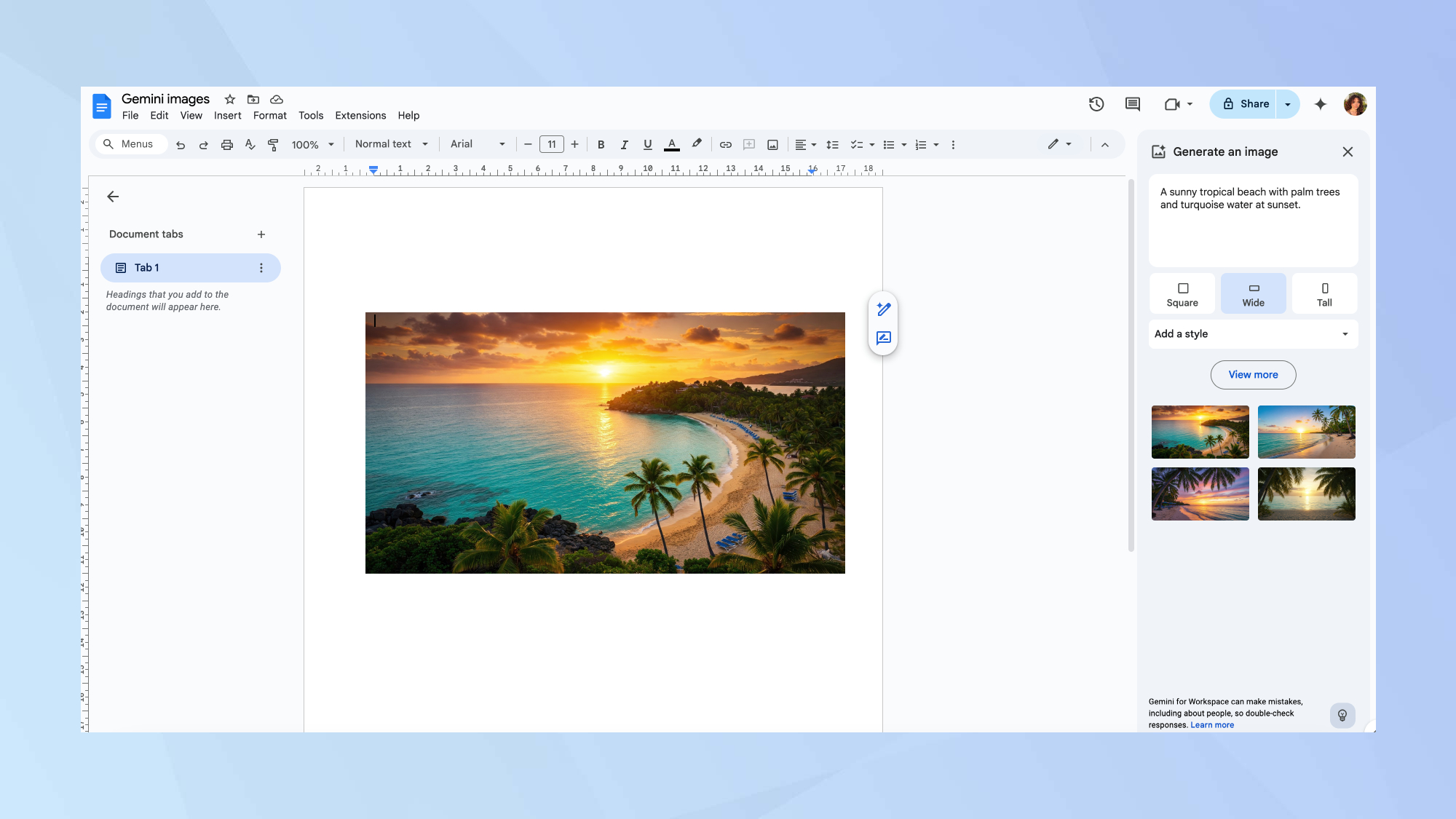Open the Insert menu

coord(227,116)
